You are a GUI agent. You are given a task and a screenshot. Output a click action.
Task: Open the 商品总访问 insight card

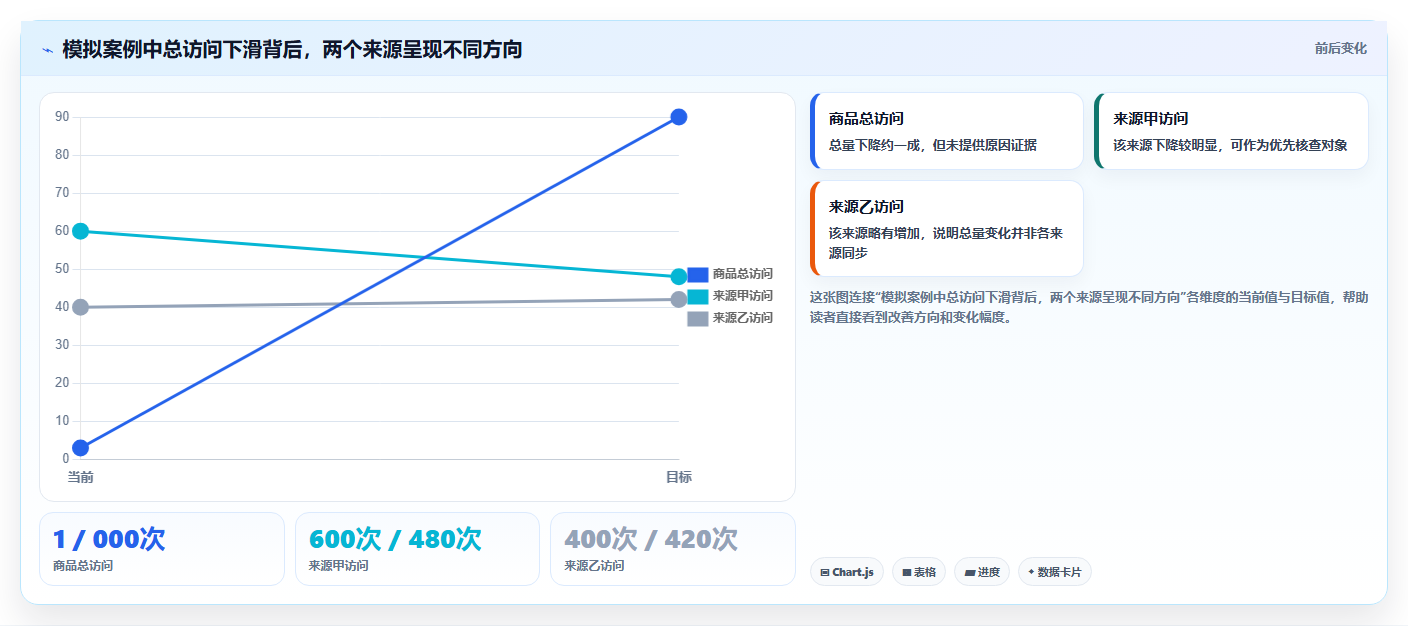(947, 131)
